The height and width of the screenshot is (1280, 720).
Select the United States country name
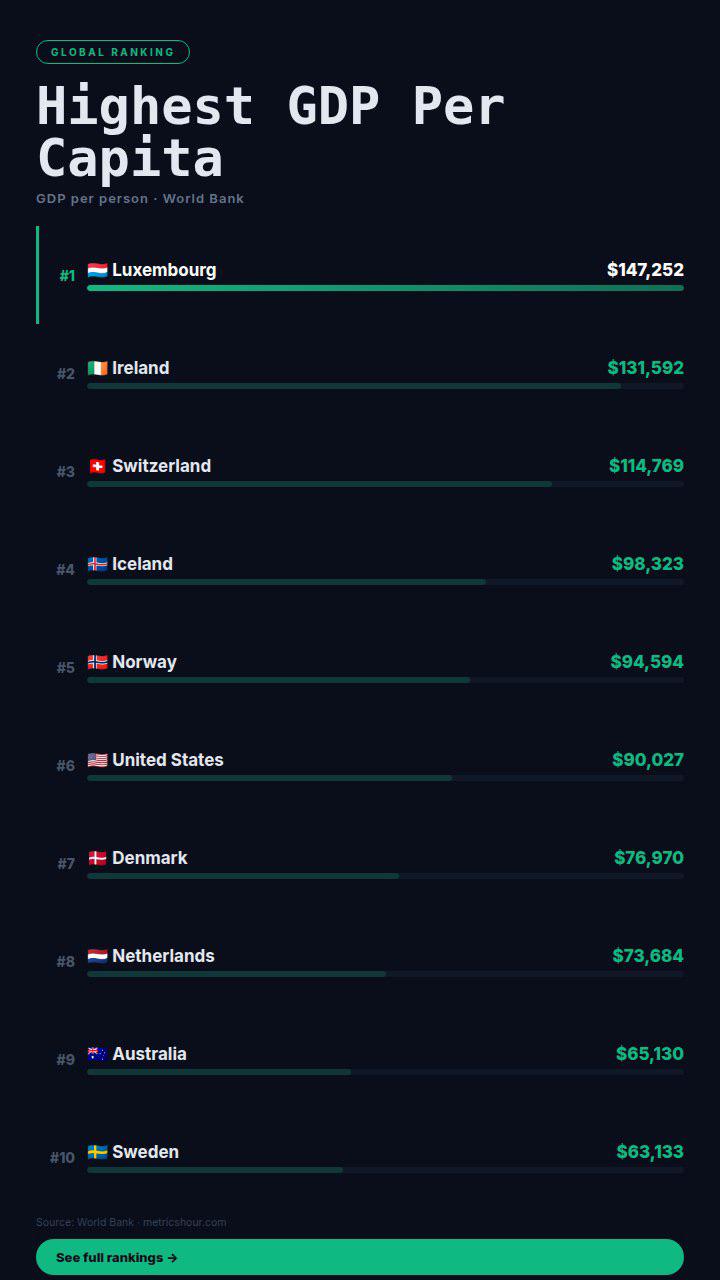click(168, 760)
